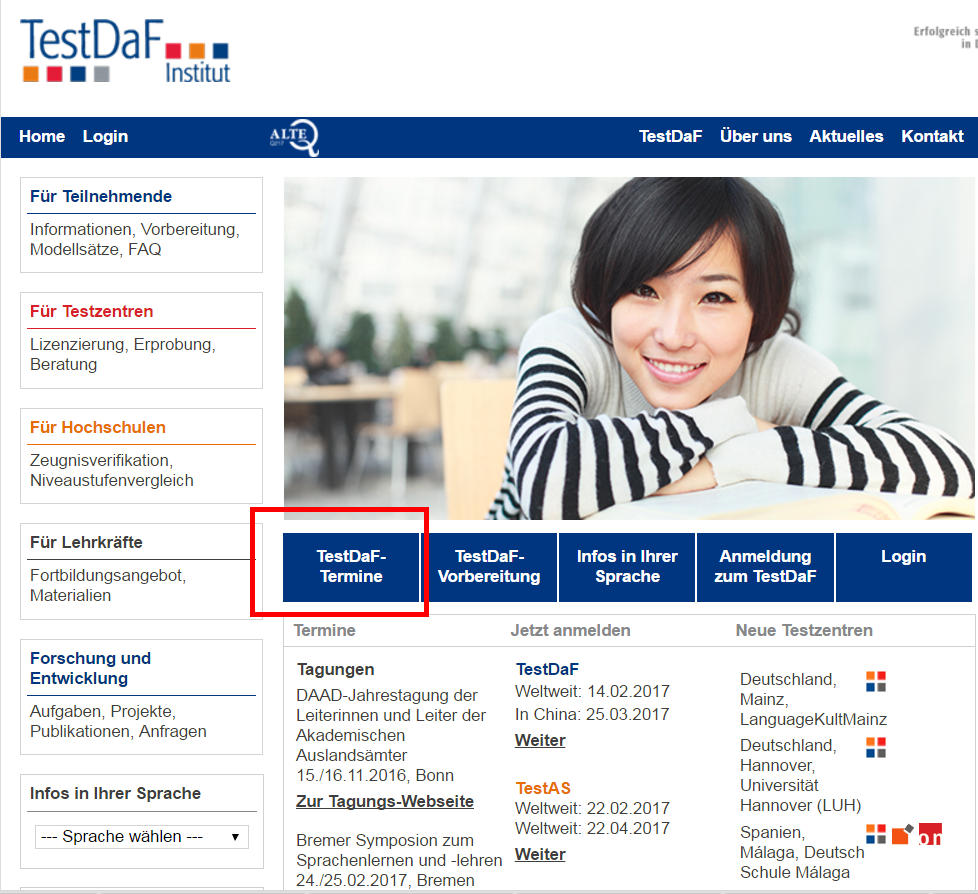Screen dimensions: 978x894
Task: Click the 'Weltweit: 22.02.2017' date
Action: (593, 809)
